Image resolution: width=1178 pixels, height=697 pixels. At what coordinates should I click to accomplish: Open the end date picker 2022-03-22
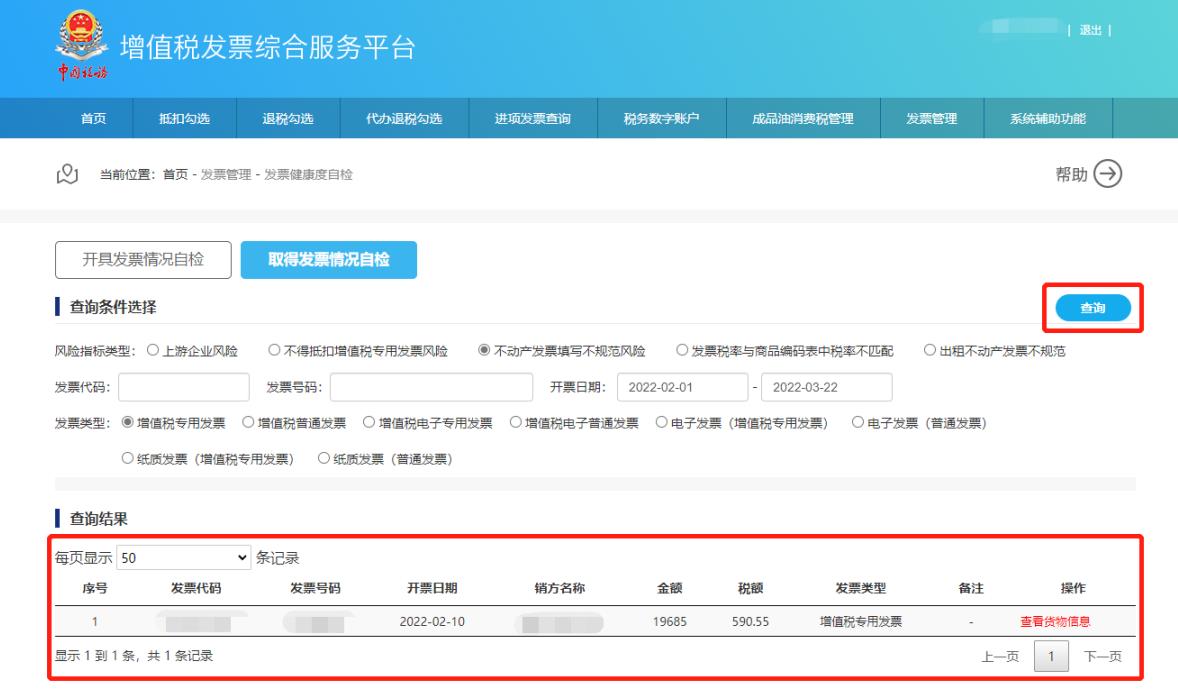[826, 387]
